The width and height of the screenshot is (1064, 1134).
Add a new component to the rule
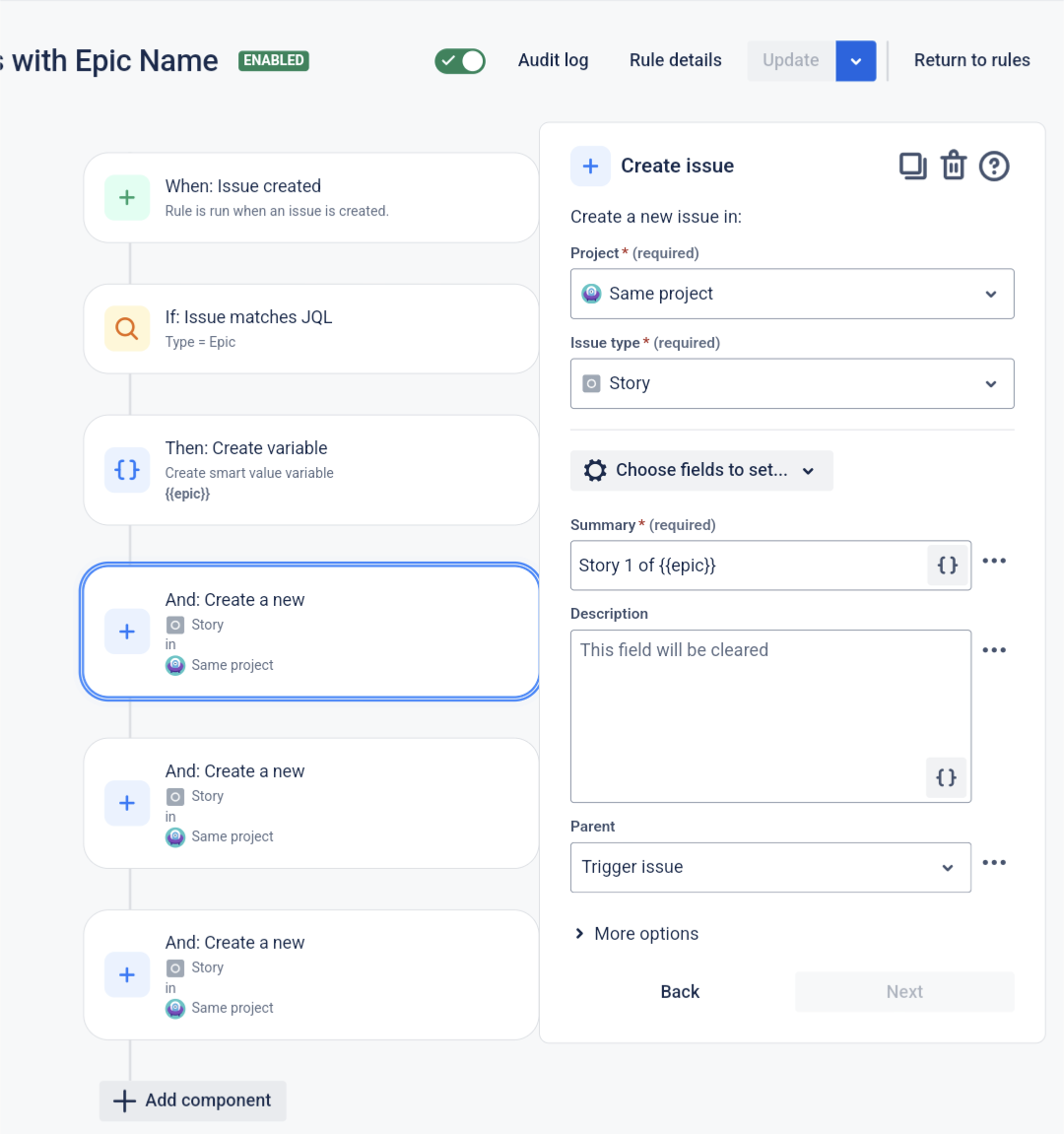[192, 1101]
